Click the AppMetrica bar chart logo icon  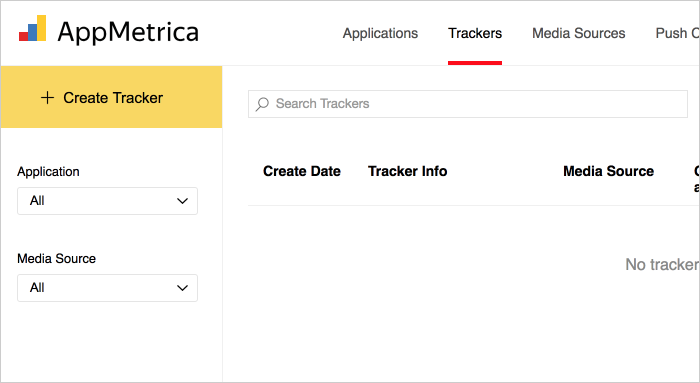(32, 28)
